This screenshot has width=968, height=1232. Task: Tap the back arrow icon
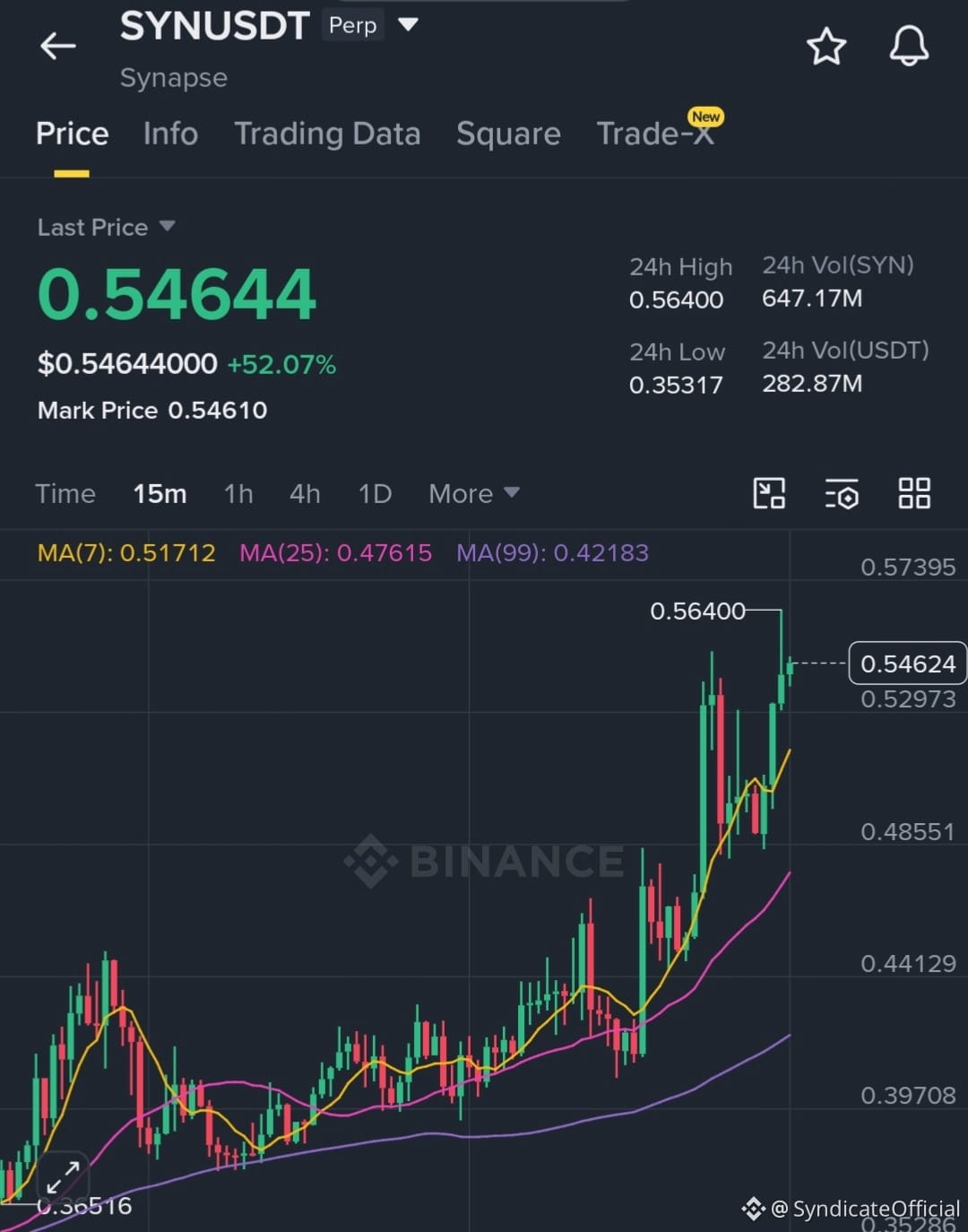click(58, 46)
